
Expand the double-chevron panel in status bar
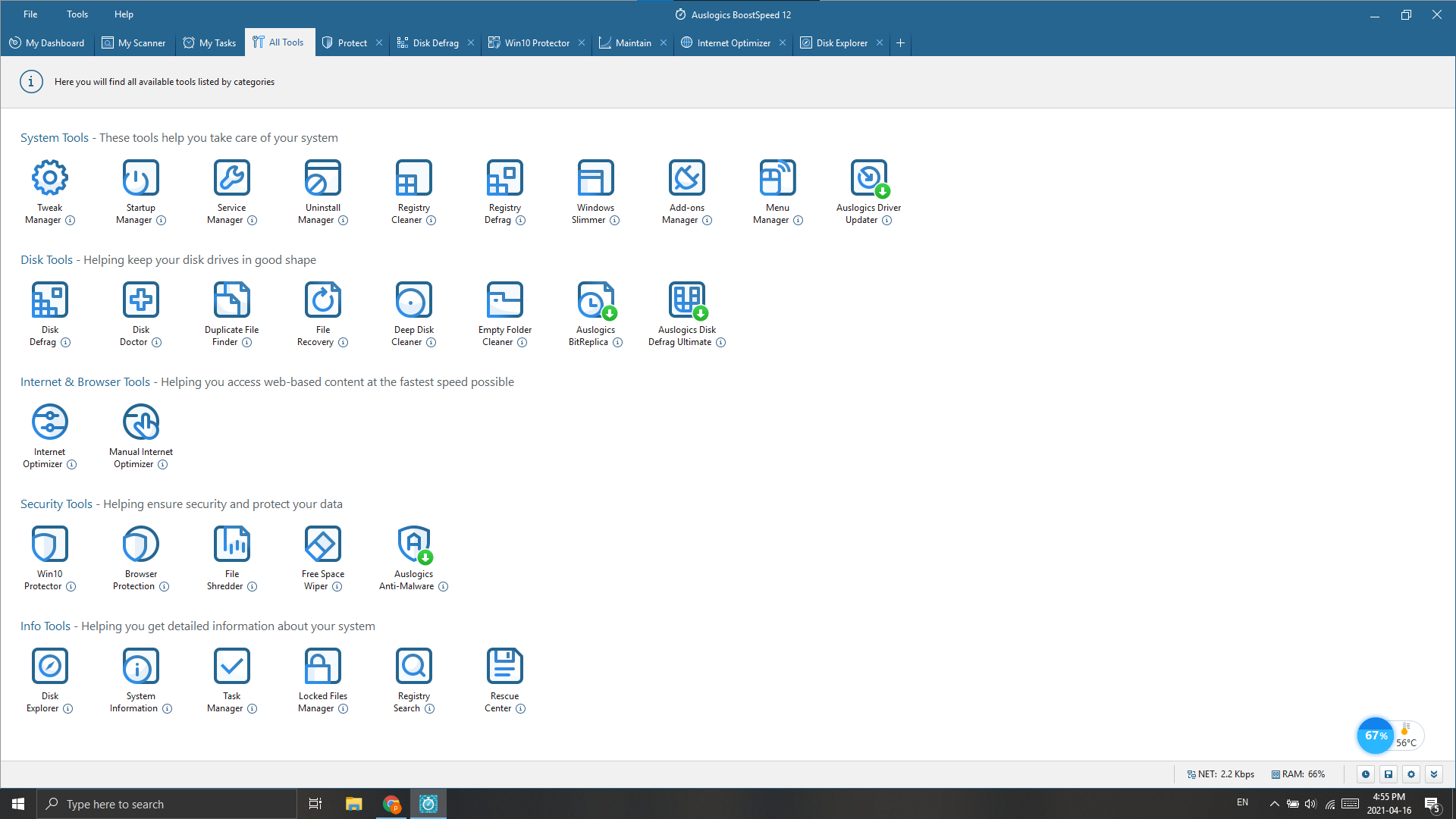coord(1434,774)
